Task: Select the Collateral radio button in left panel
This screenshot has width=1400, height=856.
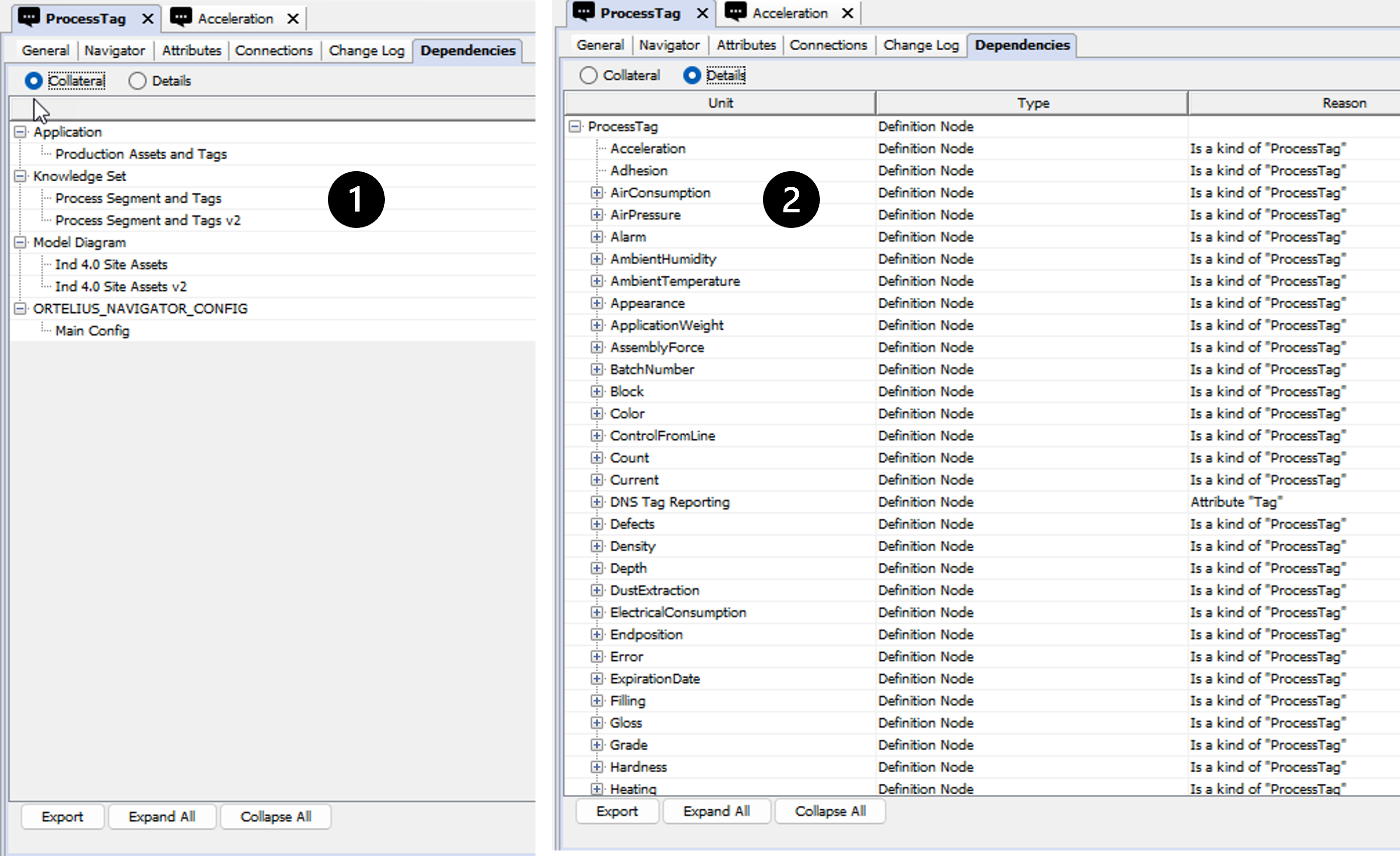Action: tap(34, 81)
